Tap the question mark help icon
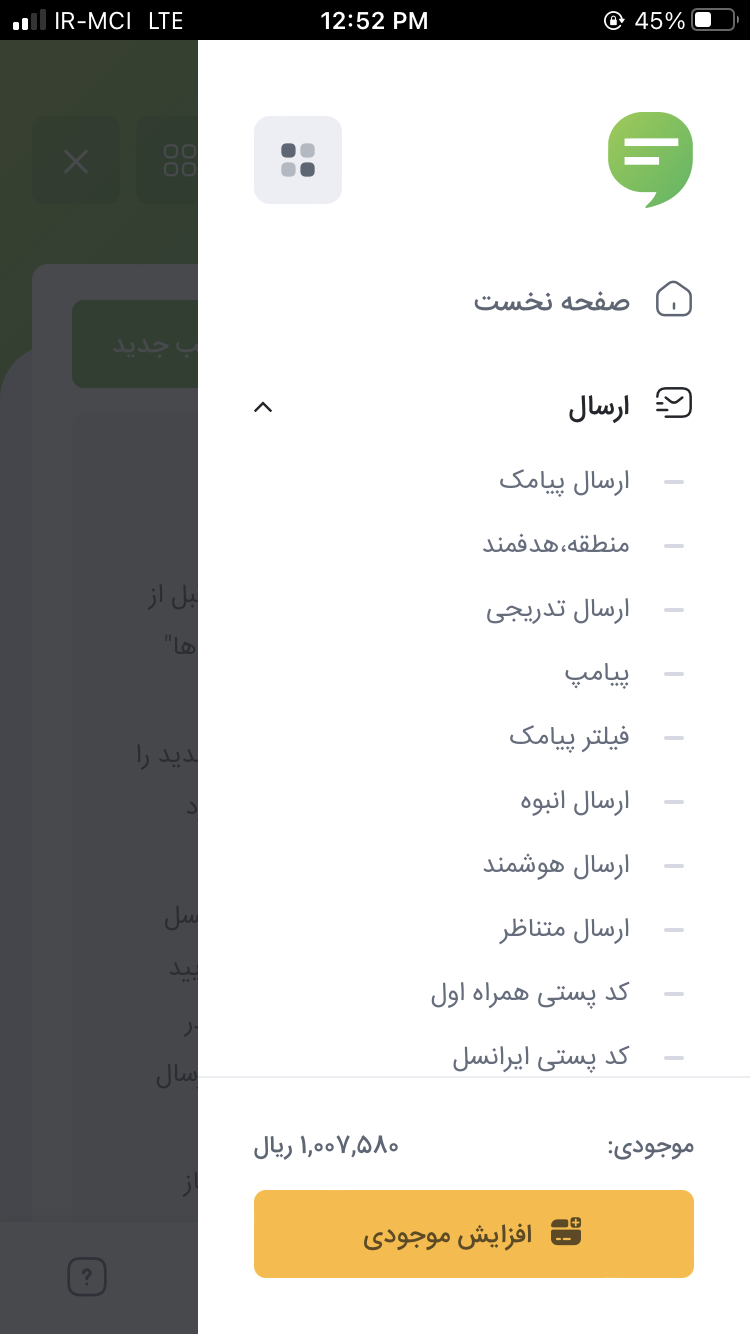The width and height of the screenshot is (750, 1334). (x=86, y=1277)
